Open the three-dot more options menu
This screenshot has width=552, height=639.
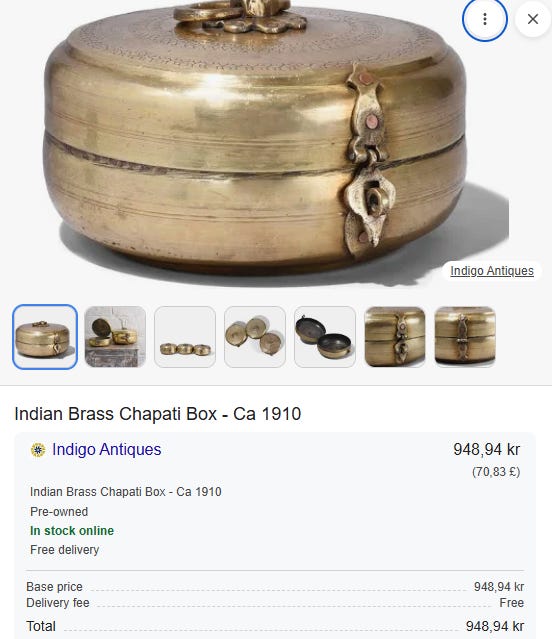point(485,19)
